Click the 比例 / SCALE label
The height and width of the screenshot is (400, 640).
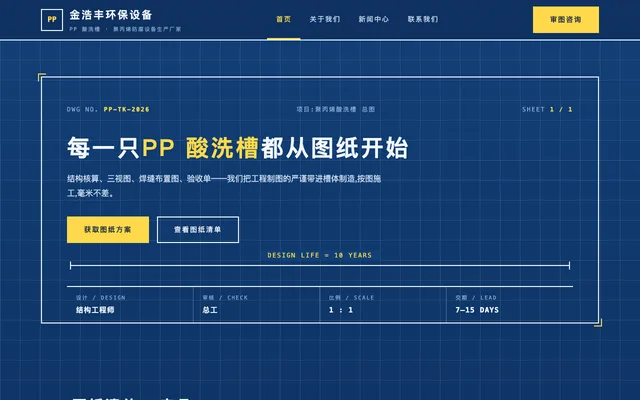point(351,298)
